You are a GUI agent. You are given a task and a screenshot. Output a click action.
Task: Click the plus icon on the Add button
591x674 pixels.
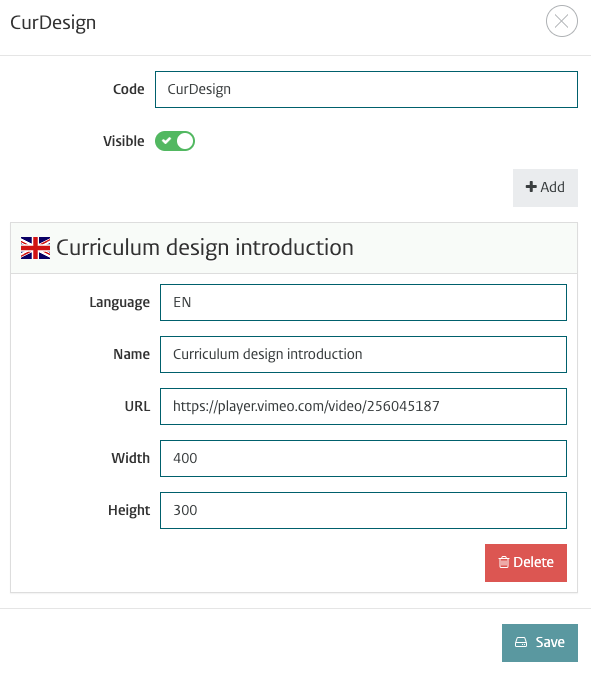(x=531, y=187)
